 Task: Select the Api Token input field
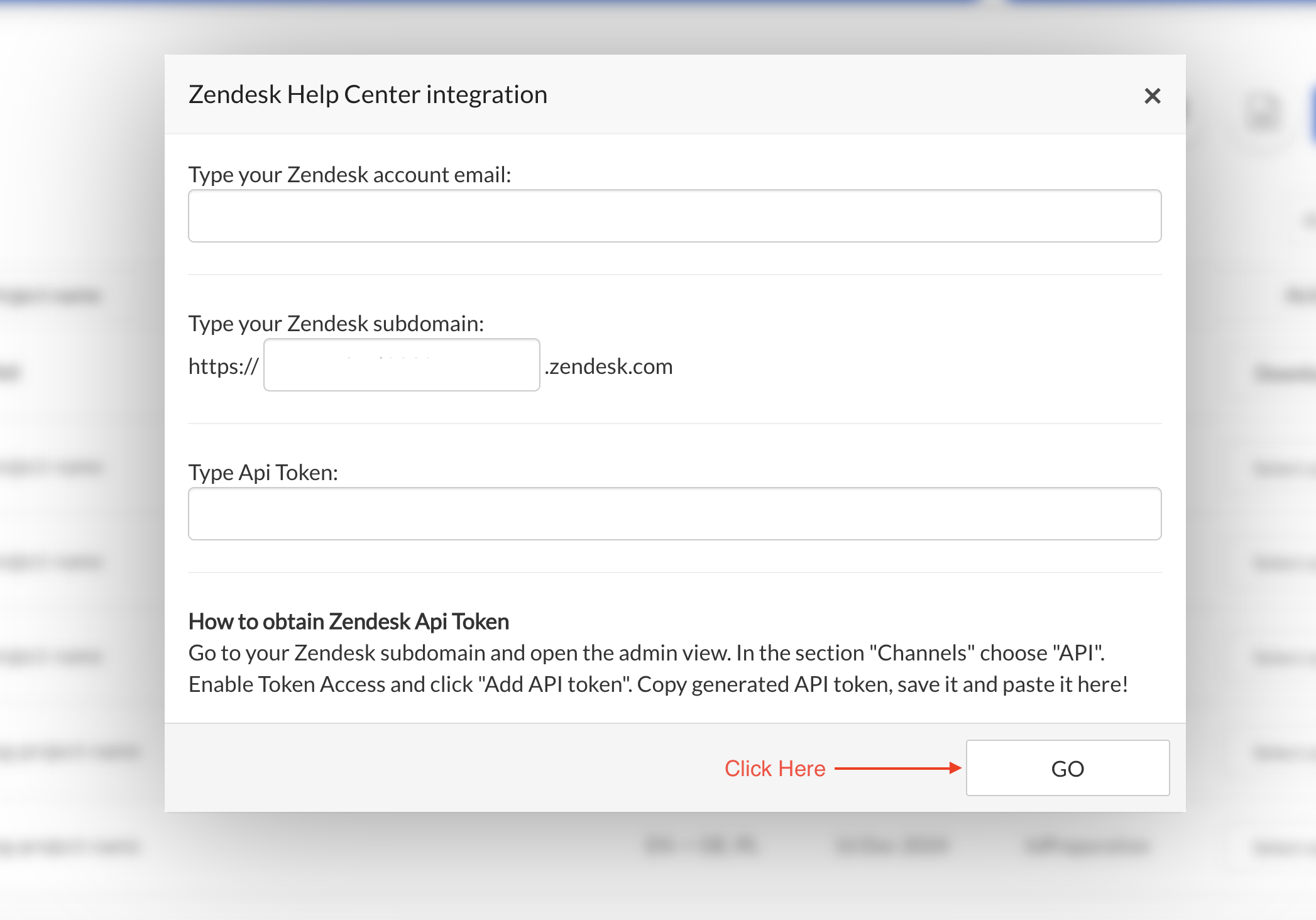pos(674,513)
